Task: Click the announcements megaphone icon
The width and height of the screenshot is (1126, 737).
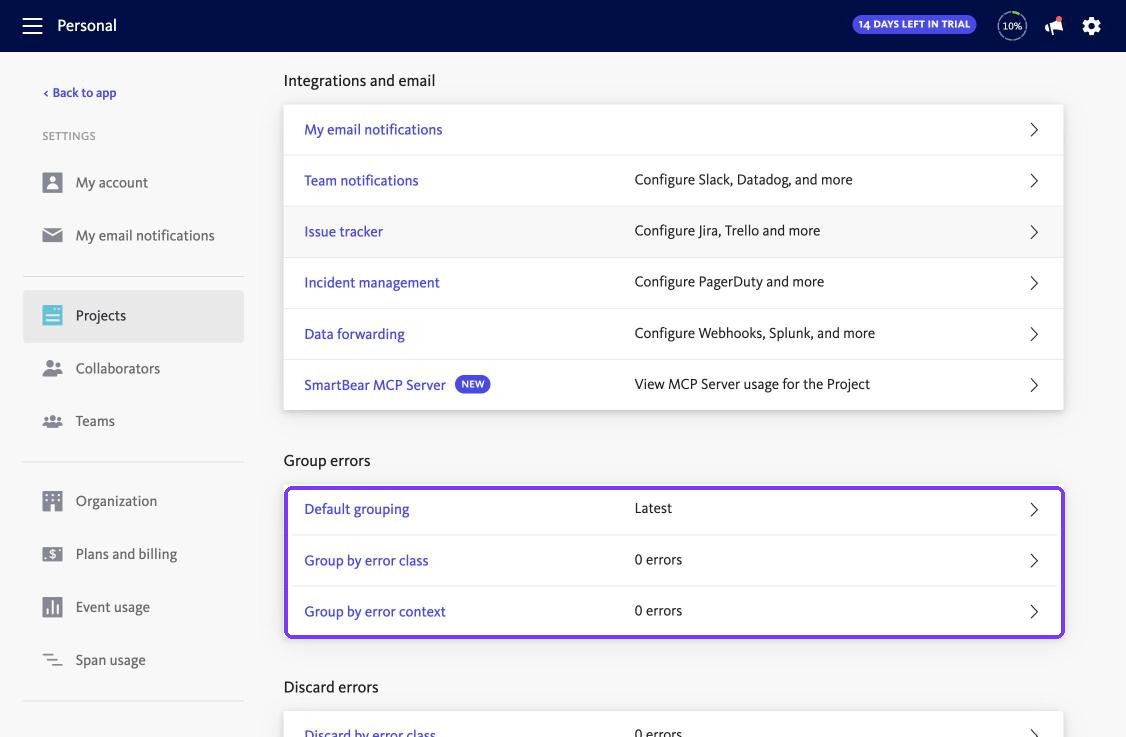Action: pos(1053,26)
